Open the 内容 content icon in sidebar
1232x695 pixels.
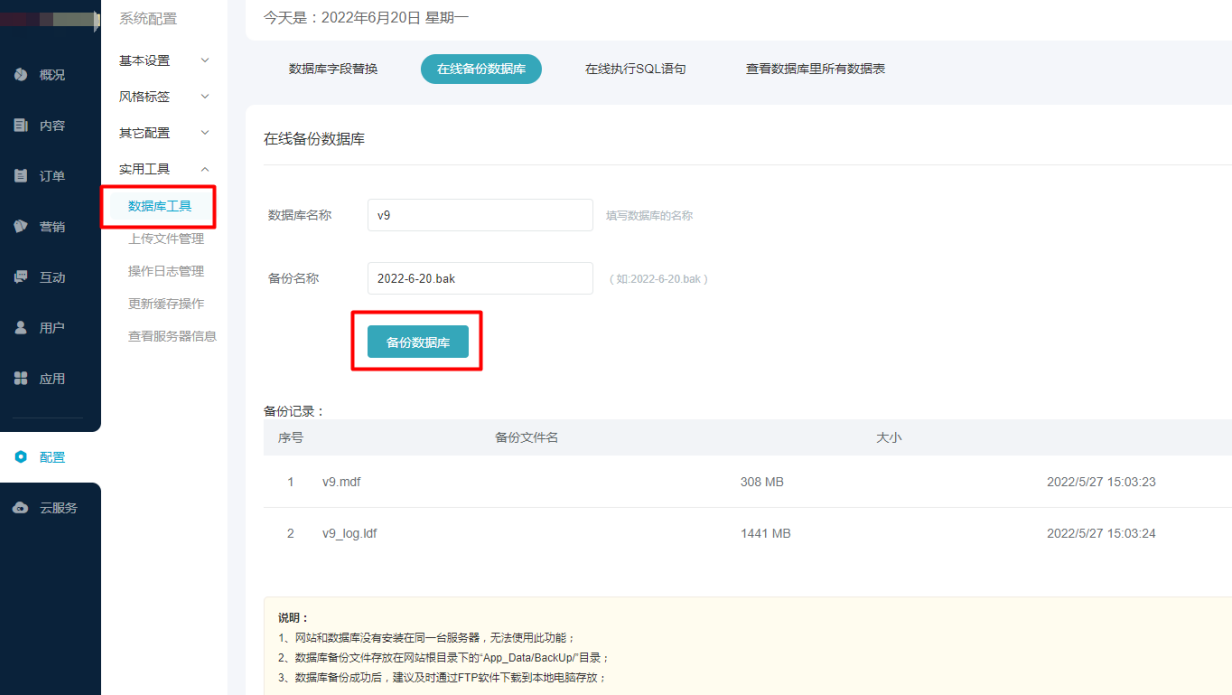coord(20,126)
